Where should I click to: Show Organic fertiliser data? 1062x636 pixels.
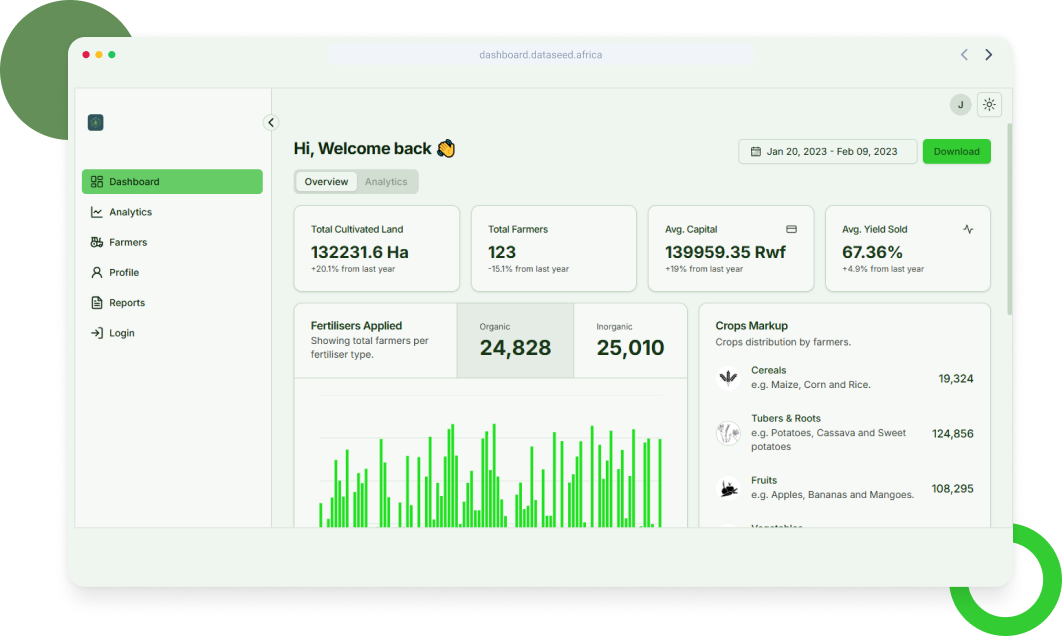515,341
